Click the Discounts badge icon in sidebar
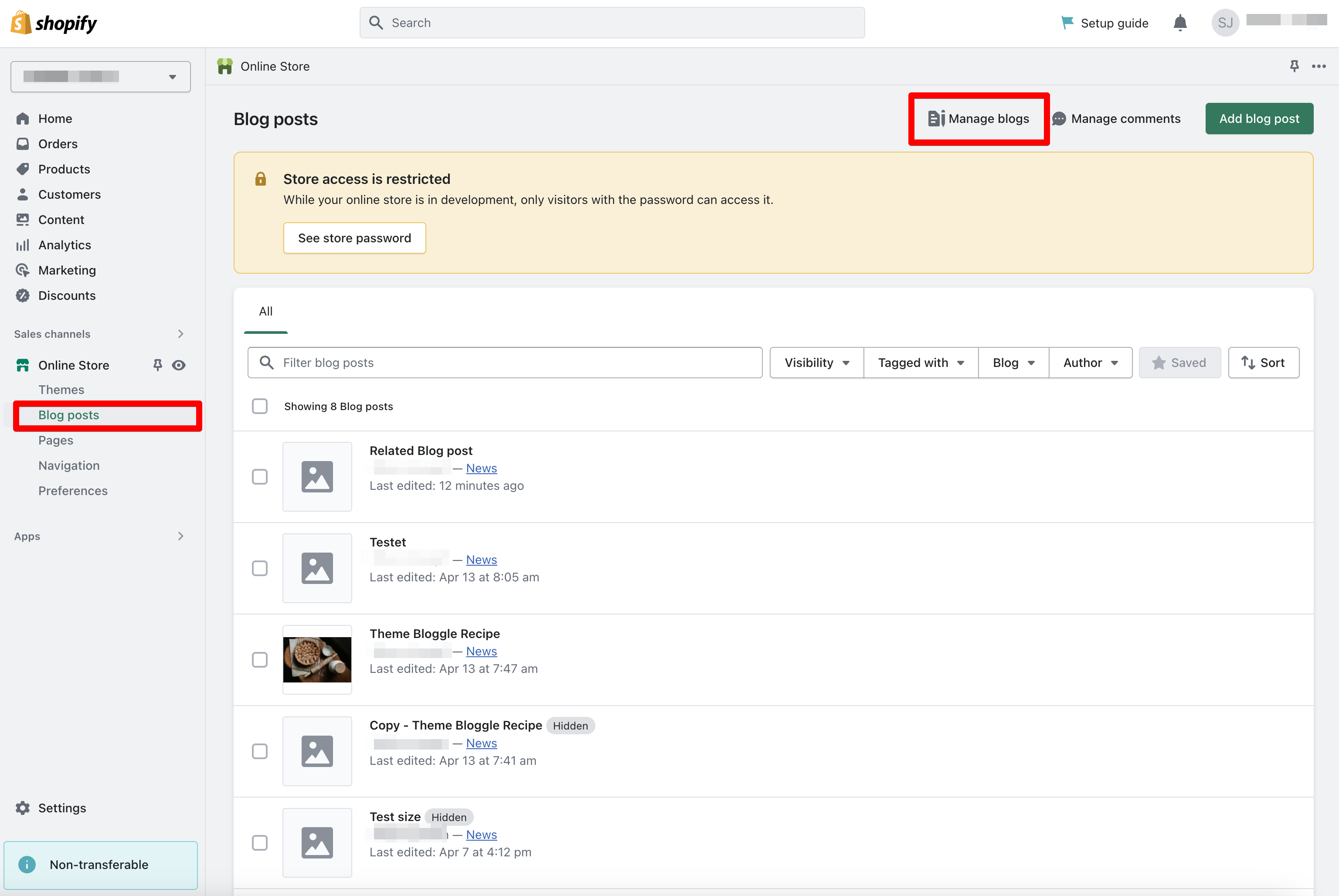Screen dimensions: 1339x896 [x=23, y=295]
